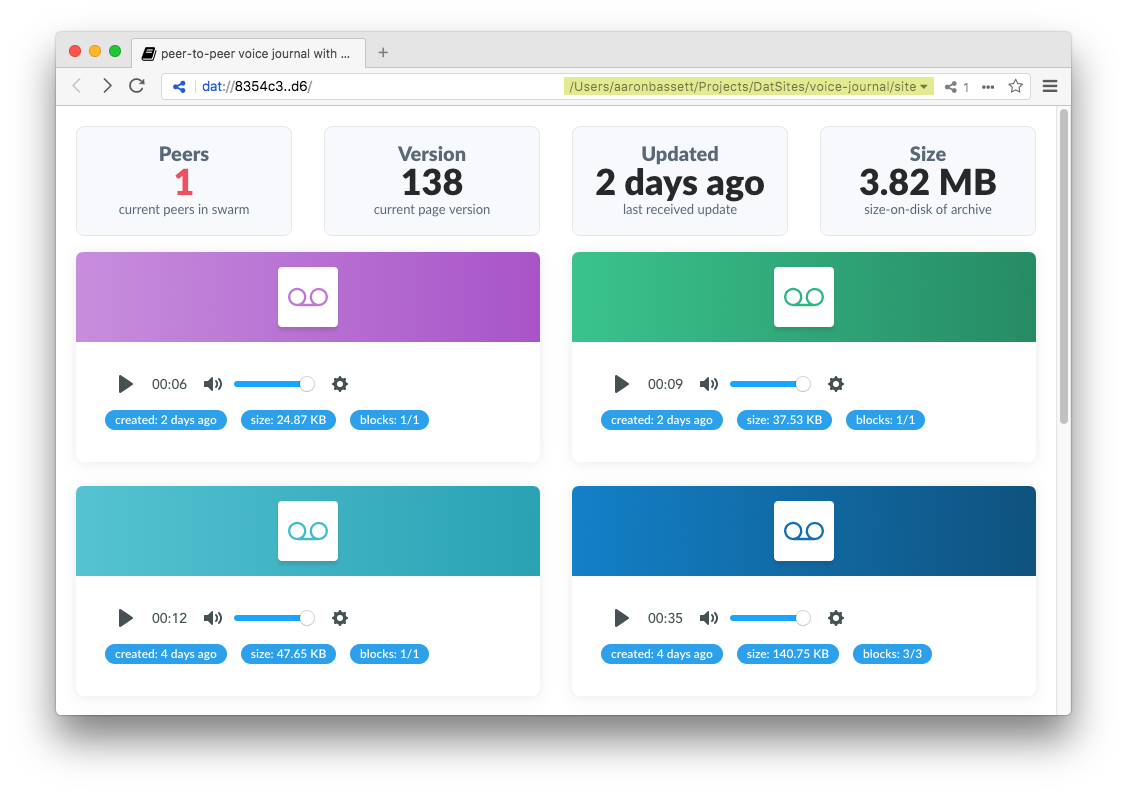Click 'created: 2 days ago' on green card
Screen dimensions: 1127x795
point(662,420)
